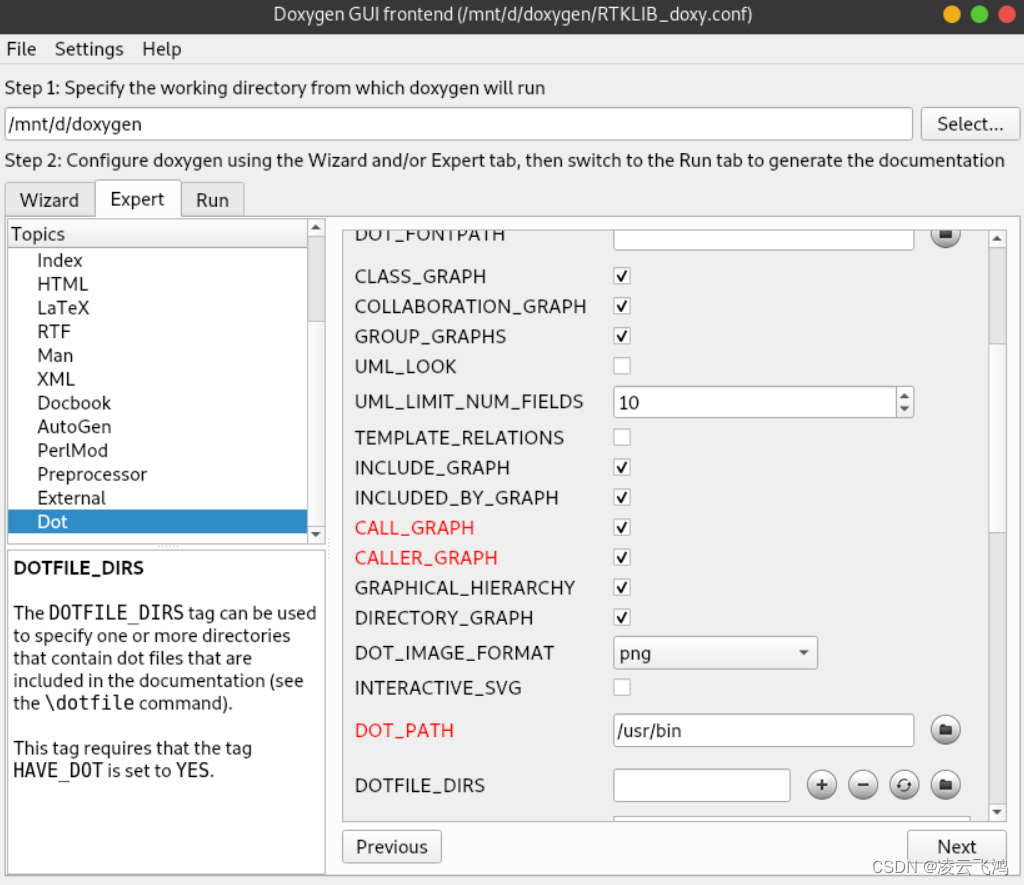This screenshot has height=885, width=1024.
Task: Open the Help menu
Action: (161, 49)
